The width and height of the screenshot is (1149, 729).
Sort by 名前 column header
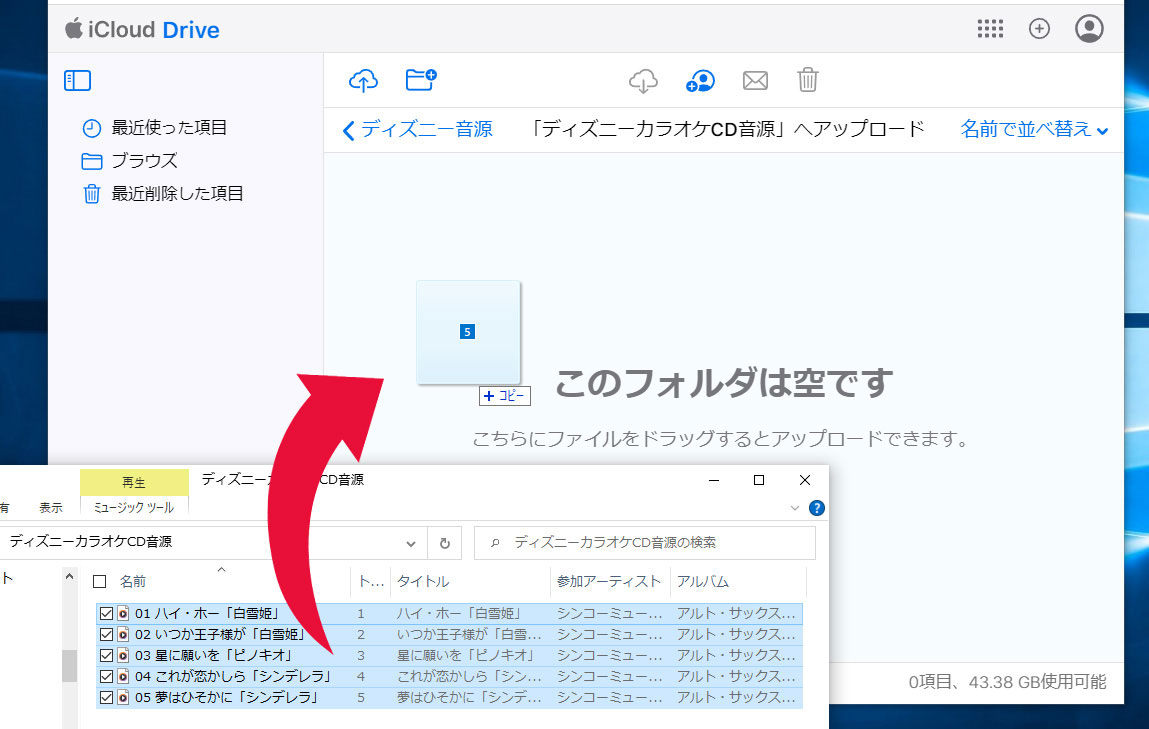pyautogui.click(x=133, y=582)
